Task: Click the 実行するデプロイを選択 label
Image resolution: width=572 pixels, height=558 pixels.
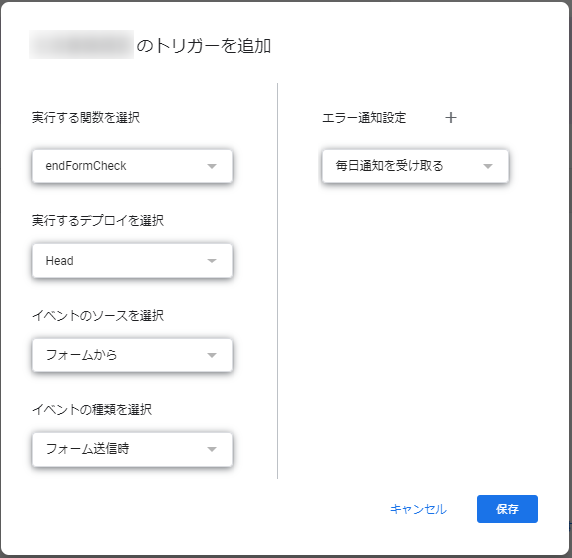Action: point(98,220)
